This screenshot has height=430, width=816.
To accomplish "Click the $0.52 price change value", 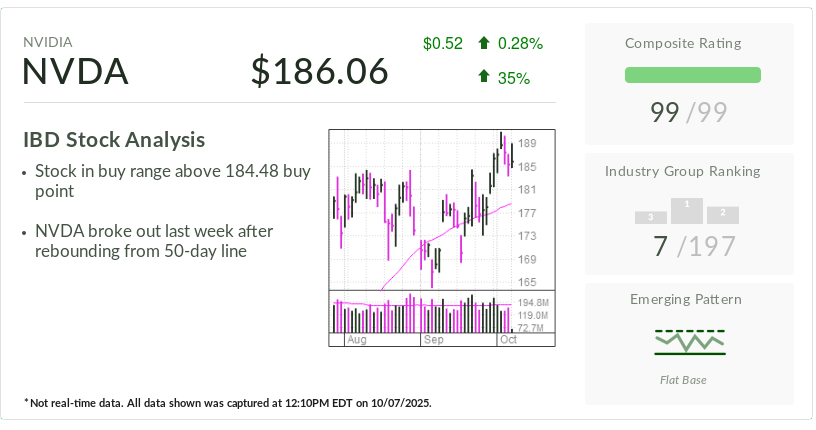I will [443, 43].
